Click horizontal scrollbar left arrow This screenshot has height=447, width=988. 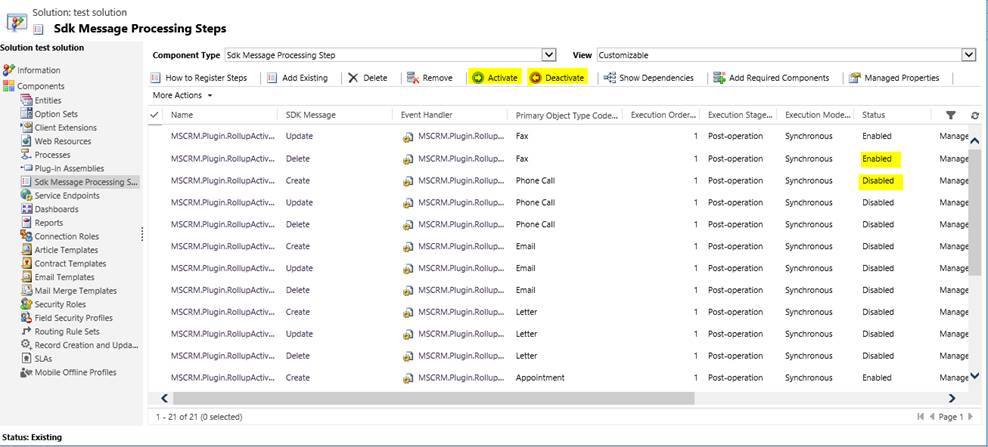point(164,398)
